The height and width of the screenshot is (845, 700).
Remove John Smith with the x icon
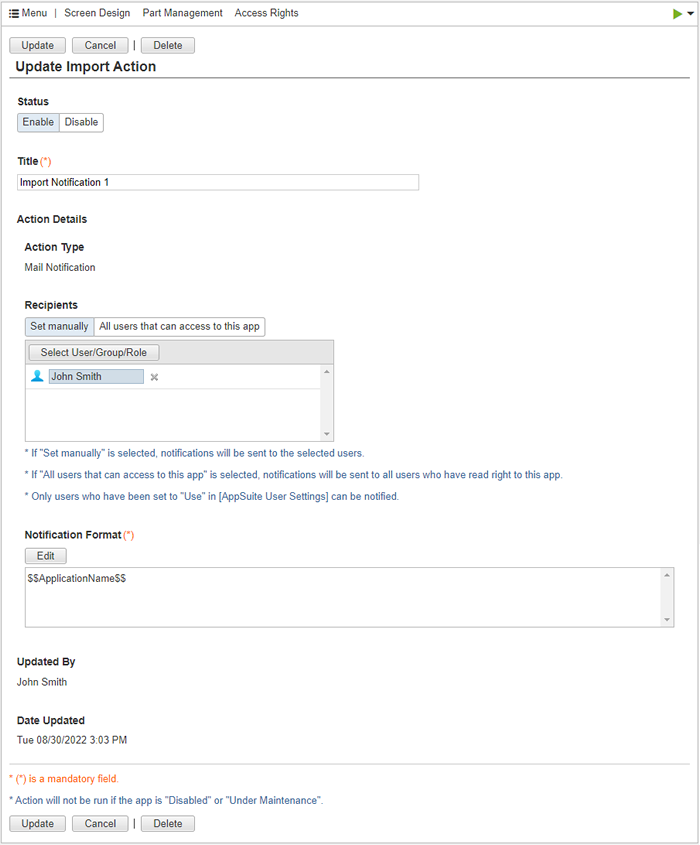point(154,377)
